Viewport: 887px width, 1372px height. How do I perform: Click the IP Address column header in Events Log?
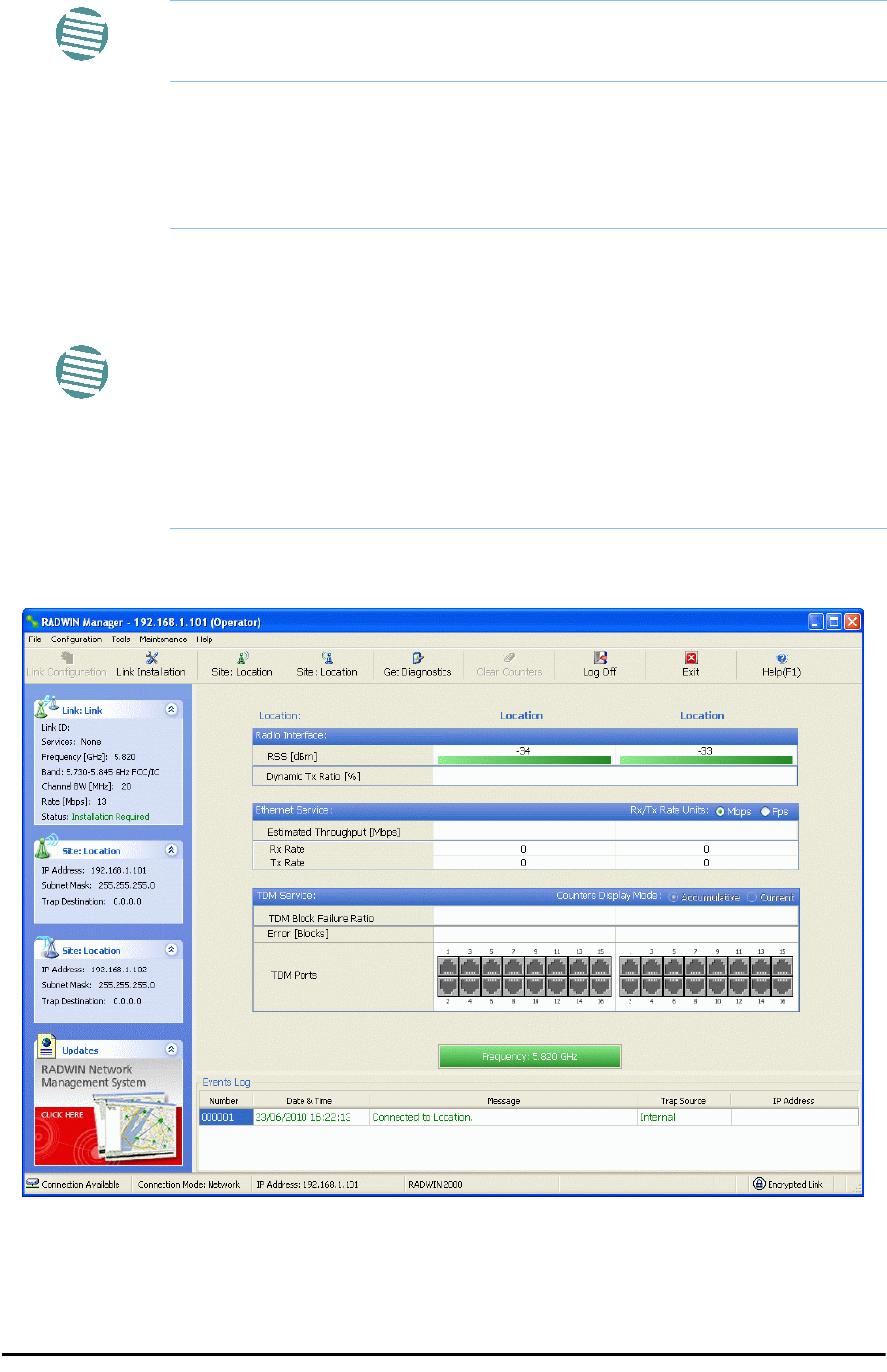coord(793,1101)
